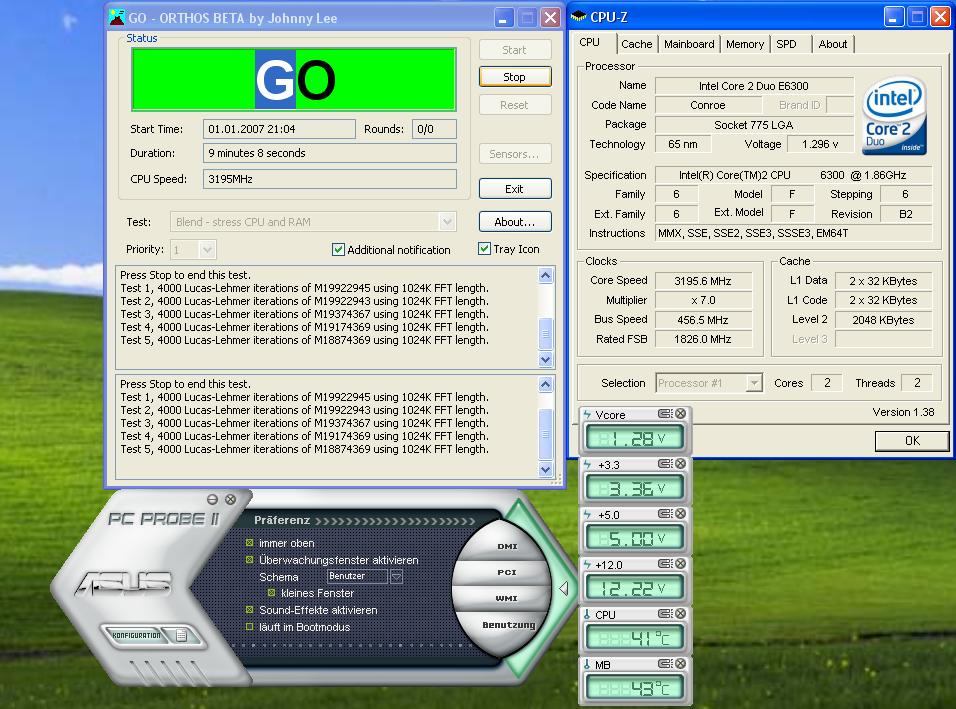
Task: Open the settings icon on the Vcore sensor
Action: tap(665, 414)
